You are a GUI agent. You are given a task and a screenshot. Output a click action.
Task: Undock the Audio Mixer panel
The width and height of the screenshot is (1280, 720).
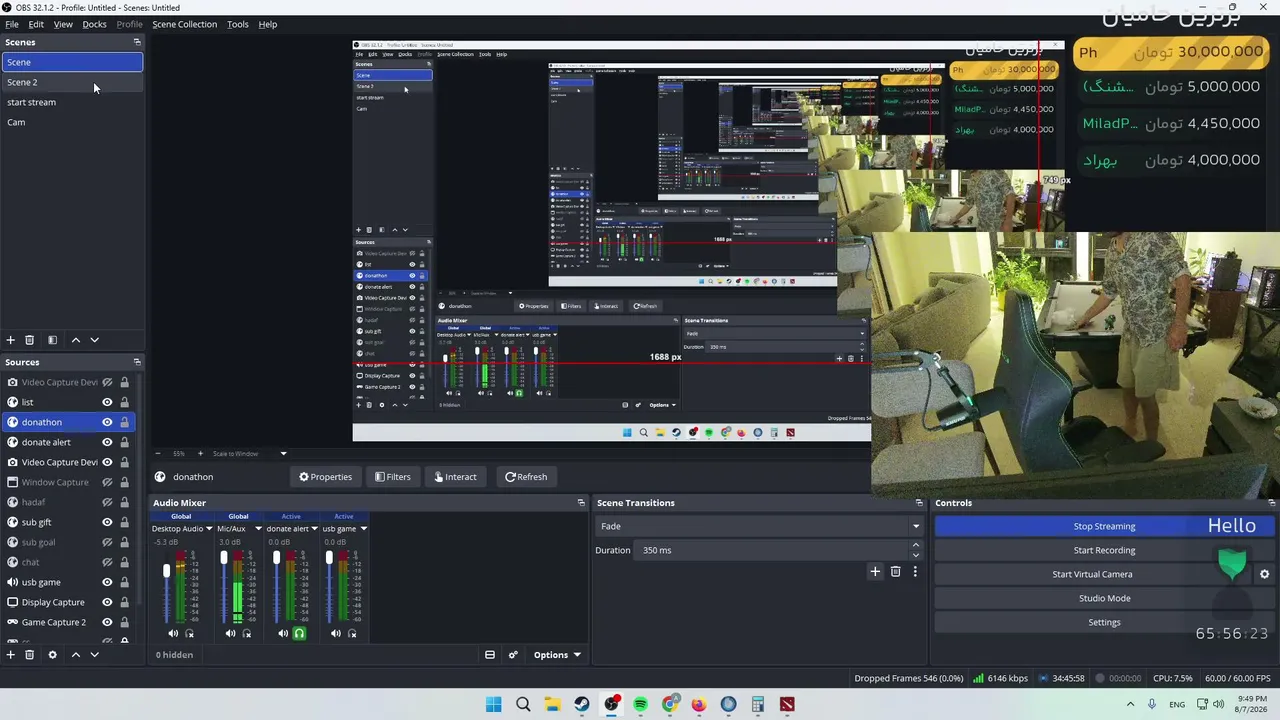click(x=581, y=503)
